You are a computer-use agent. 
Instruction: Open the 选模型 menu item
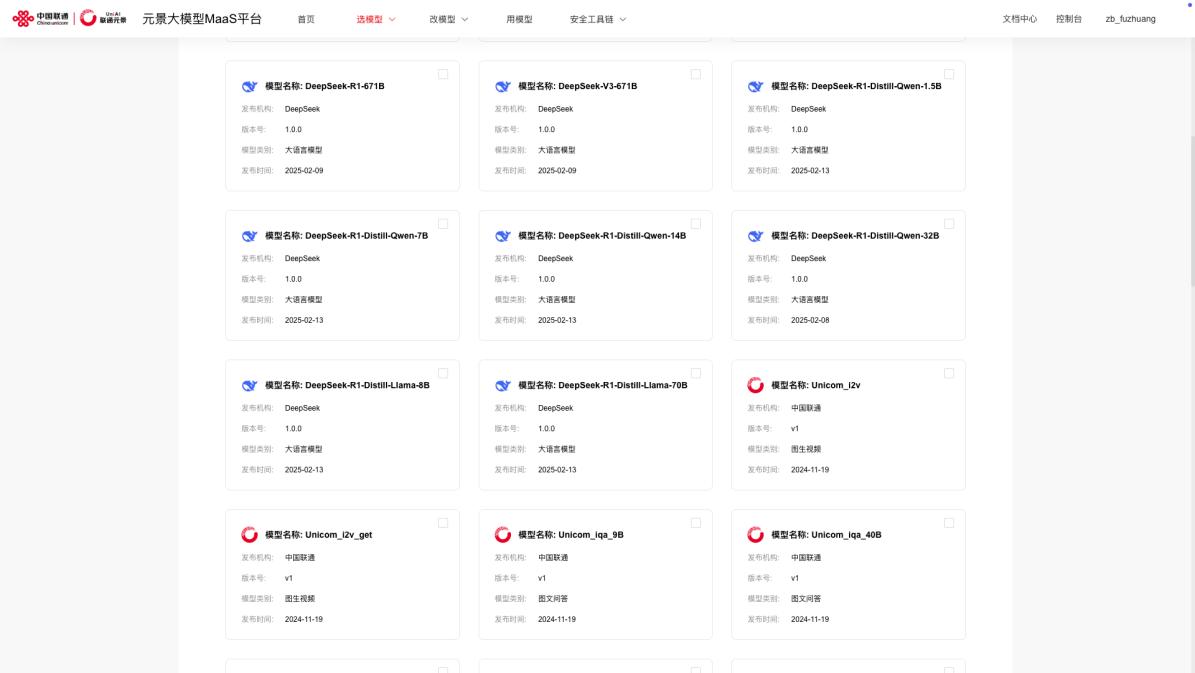pos(370,19)
